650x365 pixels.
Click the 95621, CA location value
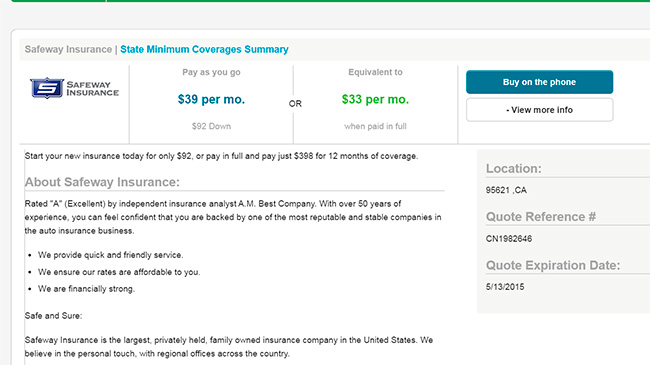[506, 190]
